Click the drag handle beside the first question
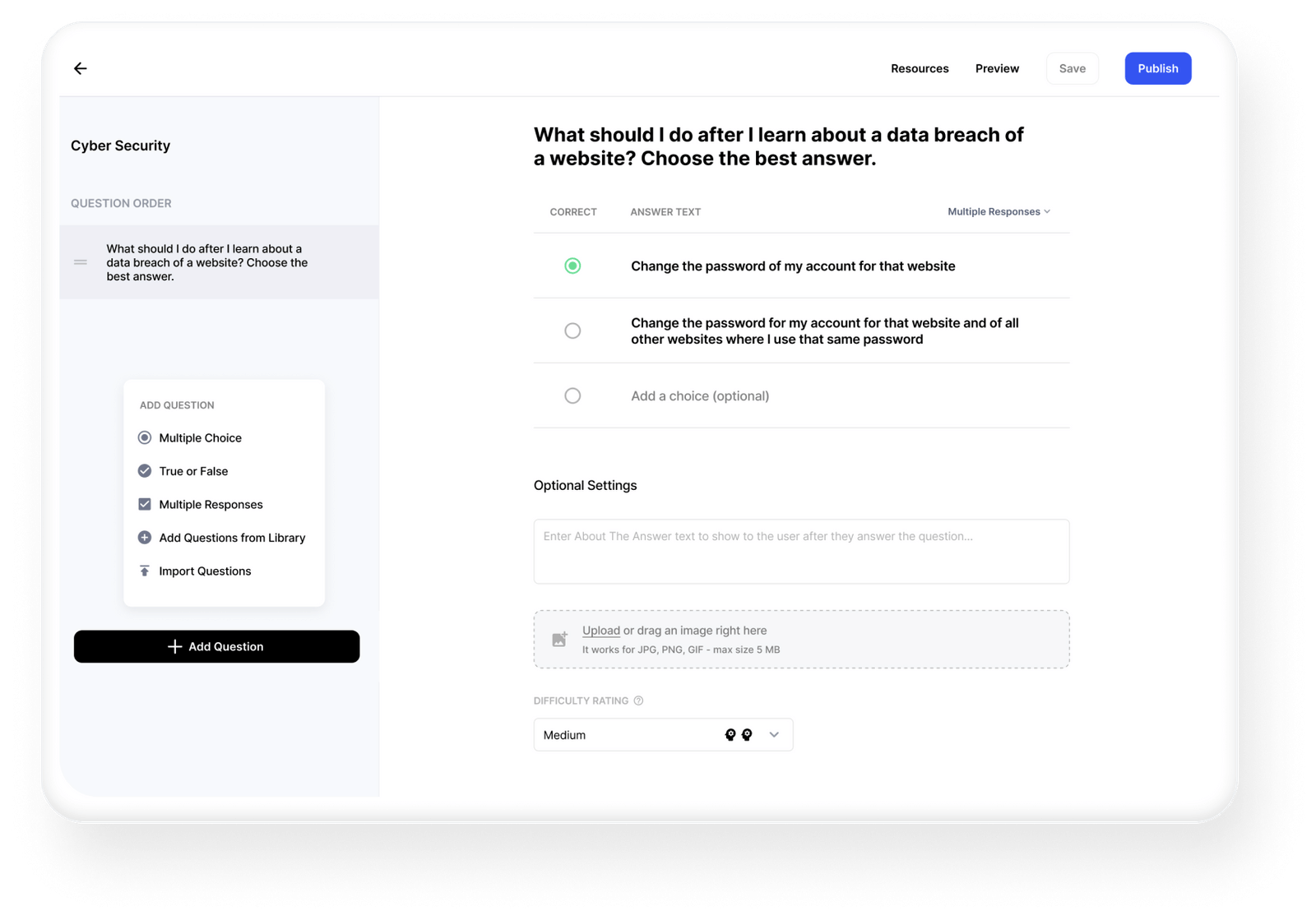1316x920 pixels. (x=81, y=262)
